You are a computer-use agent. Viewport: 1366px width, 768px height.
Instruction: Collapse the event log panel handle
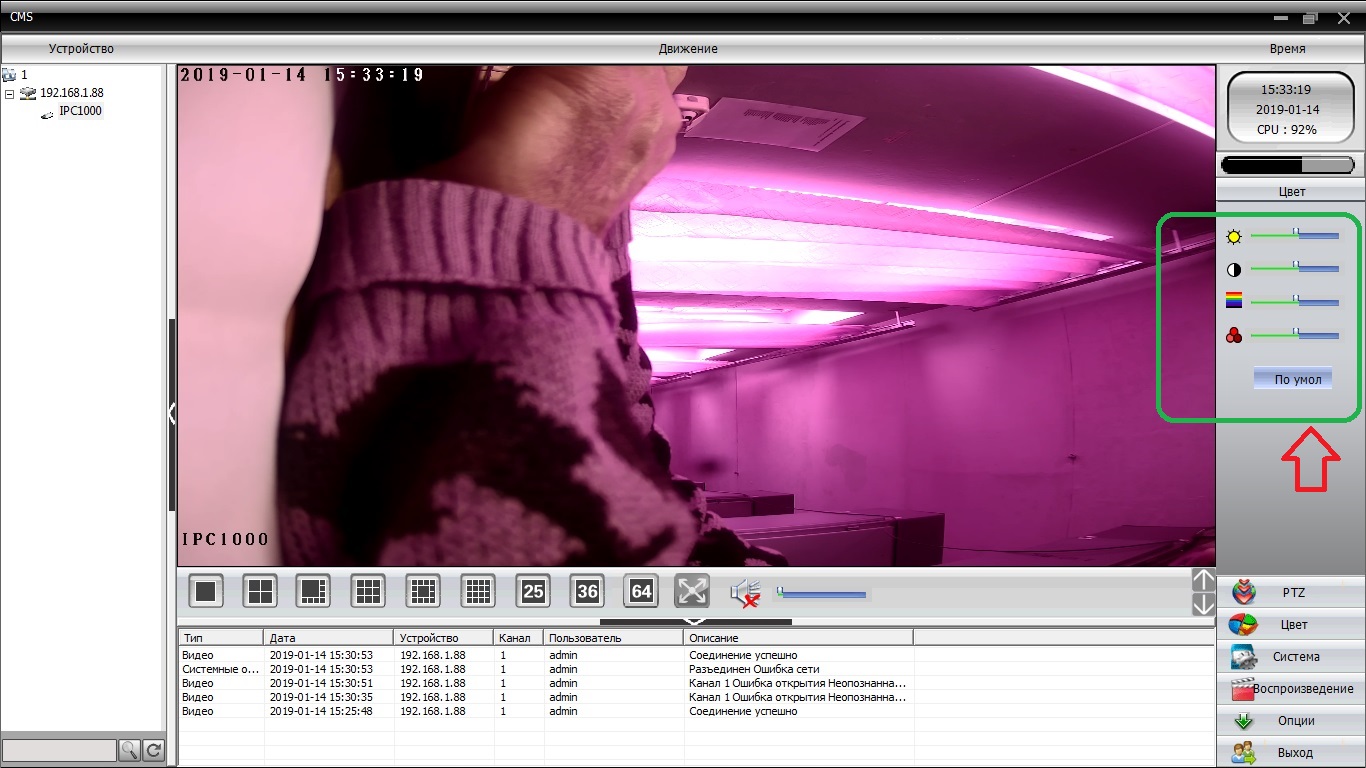(x=695, y=621)
